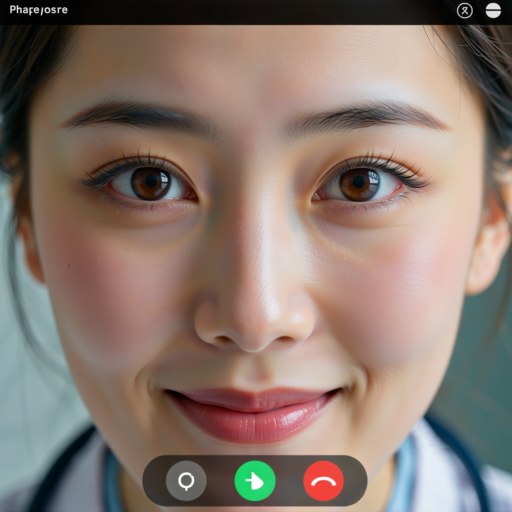This screenshot has height=512, width=512.
Task: Click the red end call button
Action: coord(323,481)
